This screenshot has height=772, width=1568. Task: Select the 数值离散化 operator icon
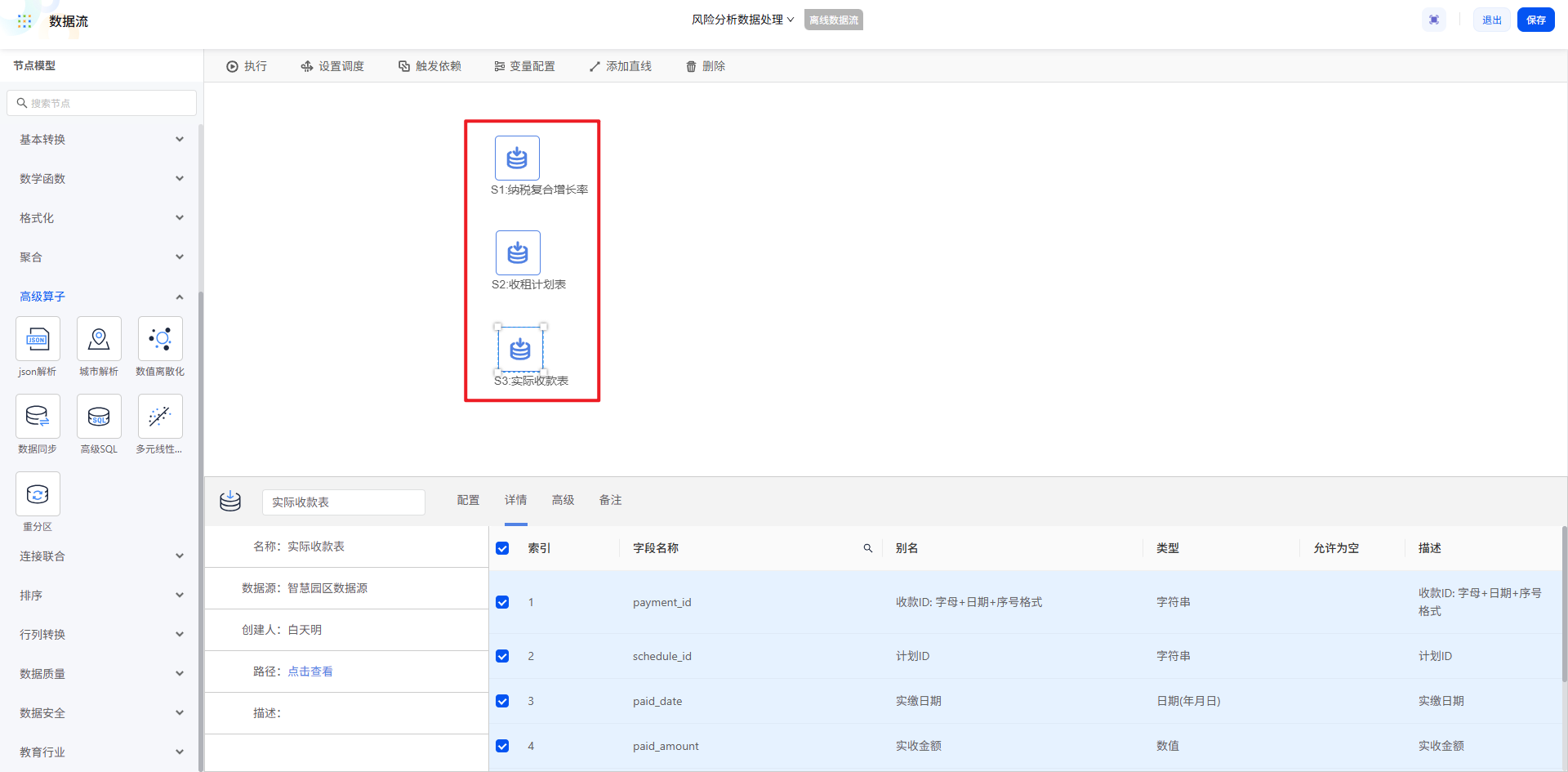pos(160,338)
